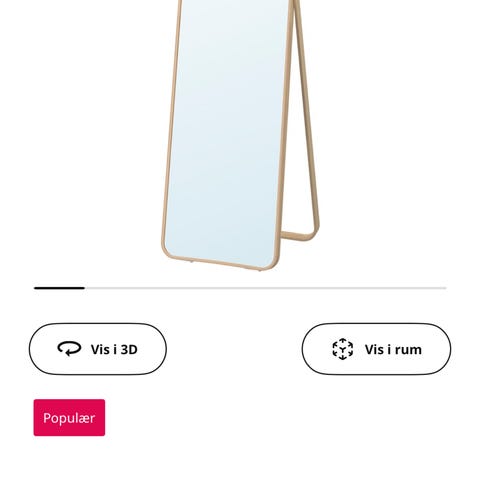
Task: Select the pink Populær badge
Action: [x=69, y=418]
